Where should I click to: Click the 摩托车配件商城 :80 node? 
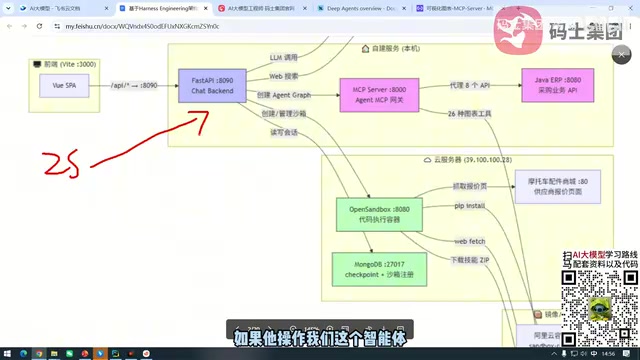558,187
